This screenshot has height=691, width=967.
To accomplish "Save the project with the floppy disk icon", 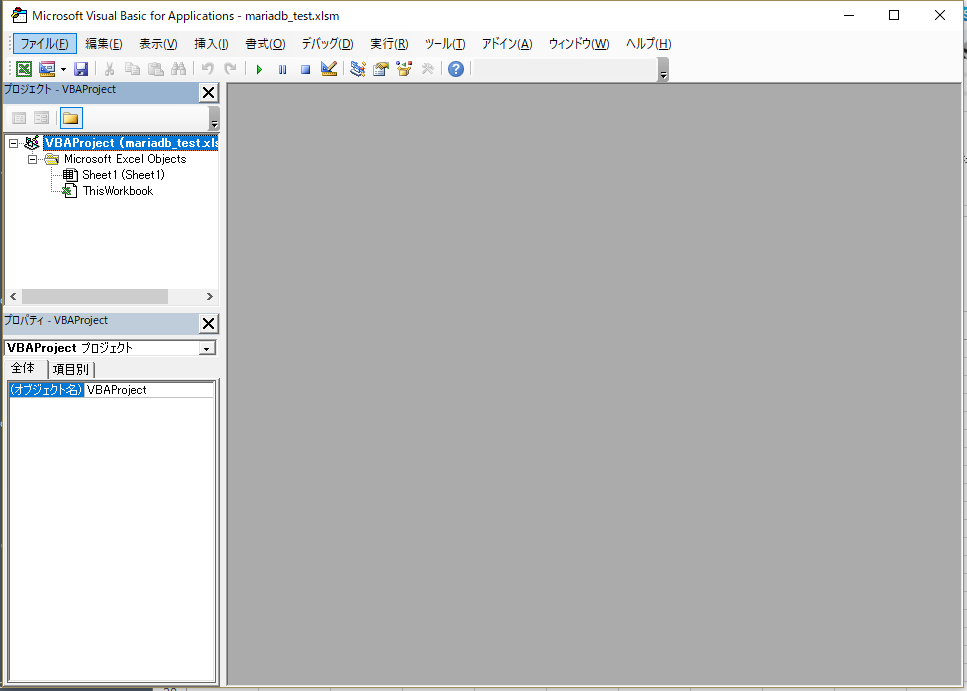I will click(x=82, y=69).
